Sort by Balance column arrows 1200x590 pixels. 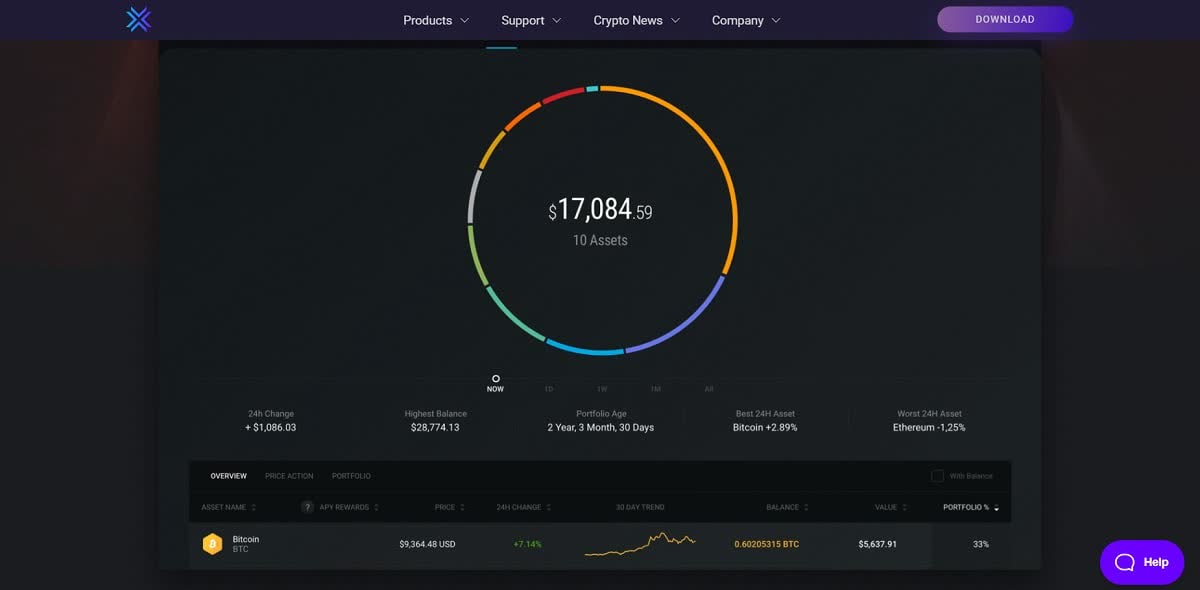(x=807, y=508)
